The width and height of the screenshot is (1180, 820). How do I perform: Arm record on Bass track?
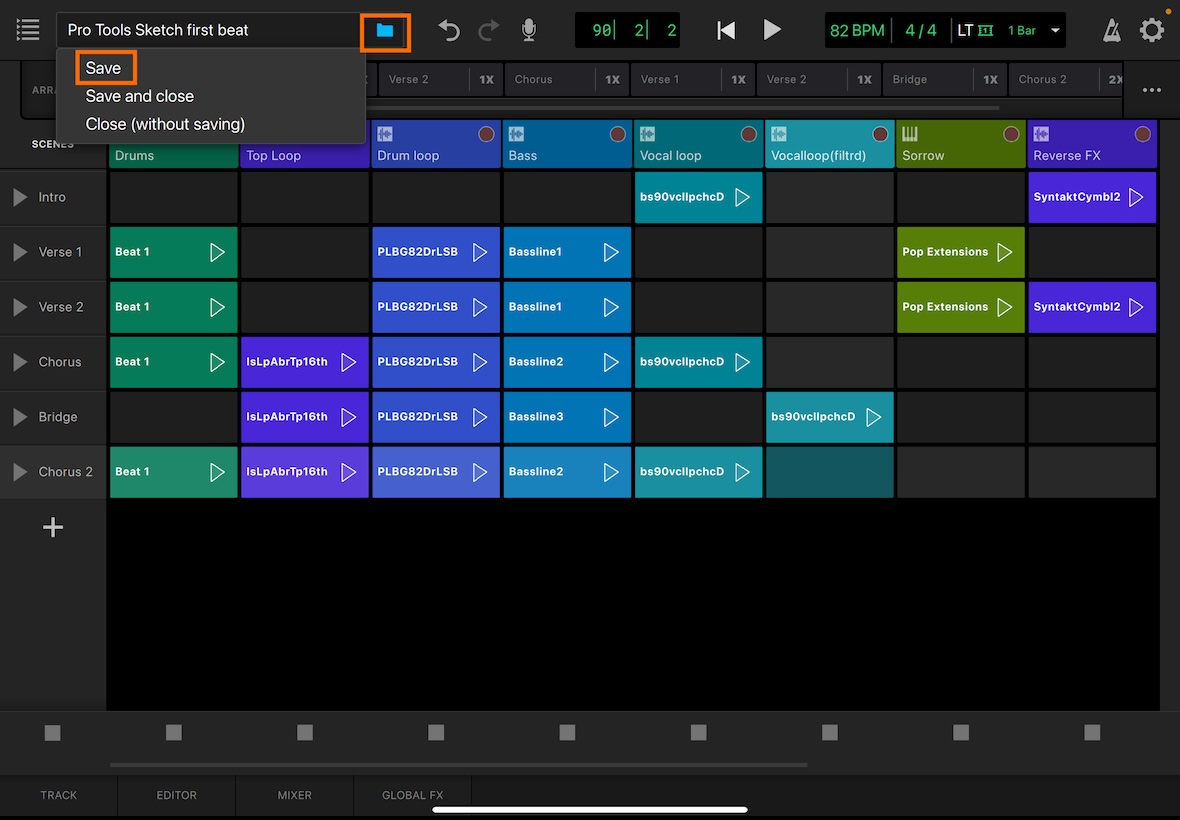click(617, 134)
